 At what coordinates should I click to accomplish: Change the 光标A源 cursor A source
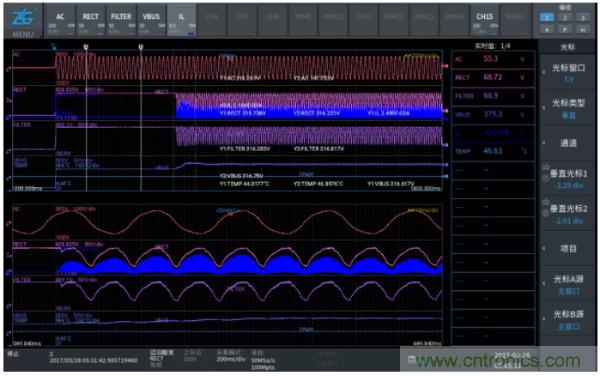tap(568, 285)
